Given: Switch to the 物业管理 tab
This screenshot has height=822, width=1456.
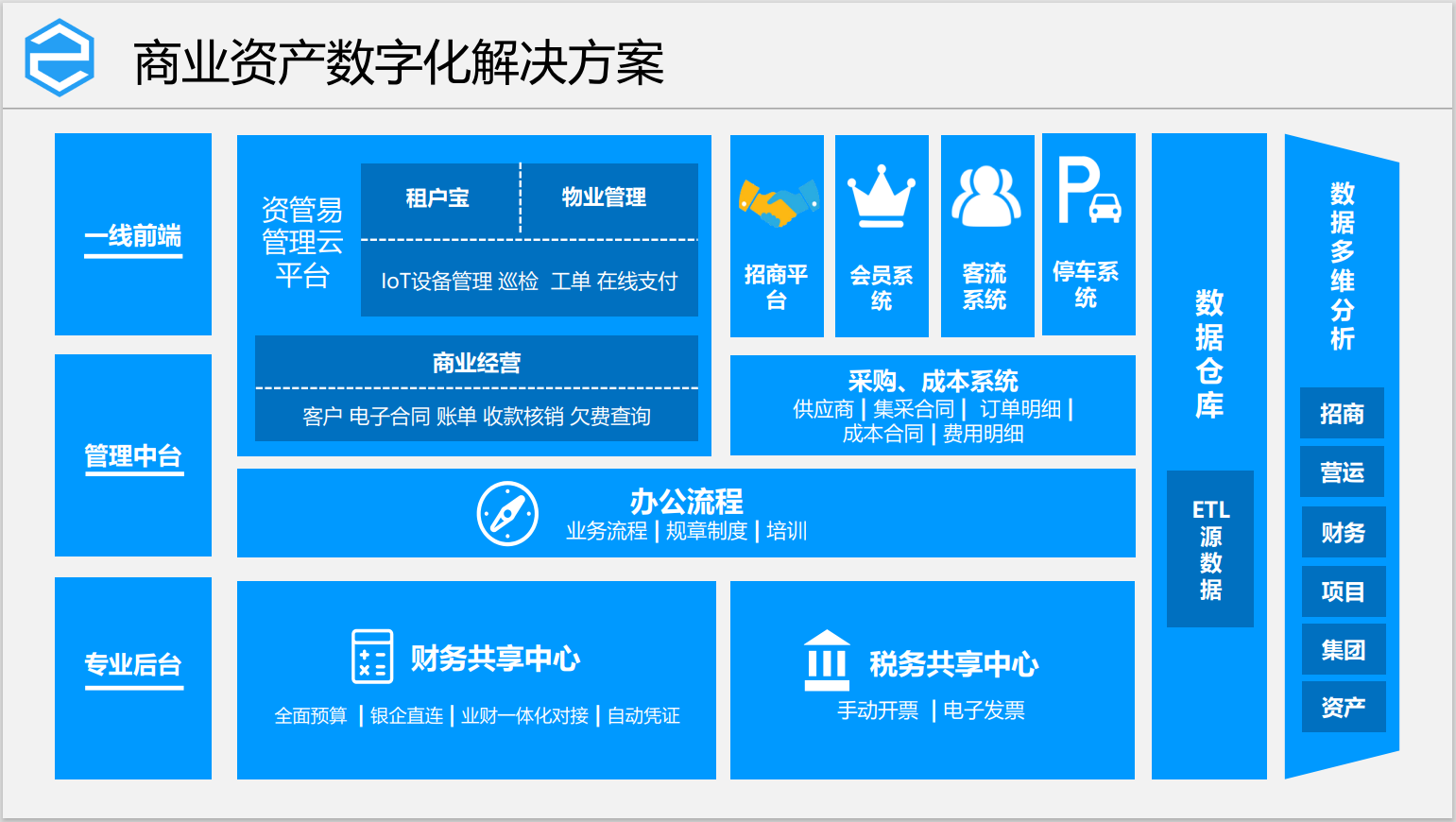Looking at the screenshot, I should pos(604,197).
